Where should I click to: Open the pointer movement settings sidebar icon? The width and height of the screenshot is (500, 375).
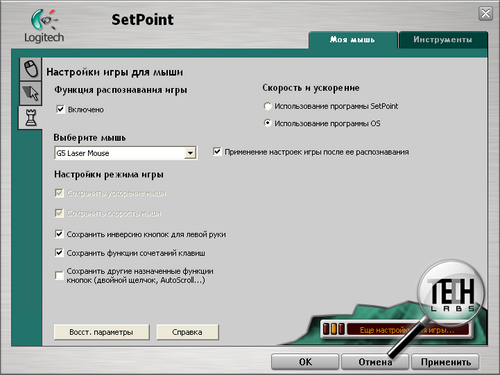coord(31,93)
